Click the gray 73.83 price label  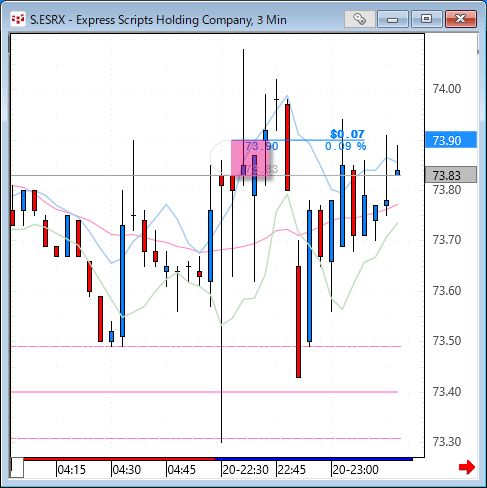(x=451, y=175)
